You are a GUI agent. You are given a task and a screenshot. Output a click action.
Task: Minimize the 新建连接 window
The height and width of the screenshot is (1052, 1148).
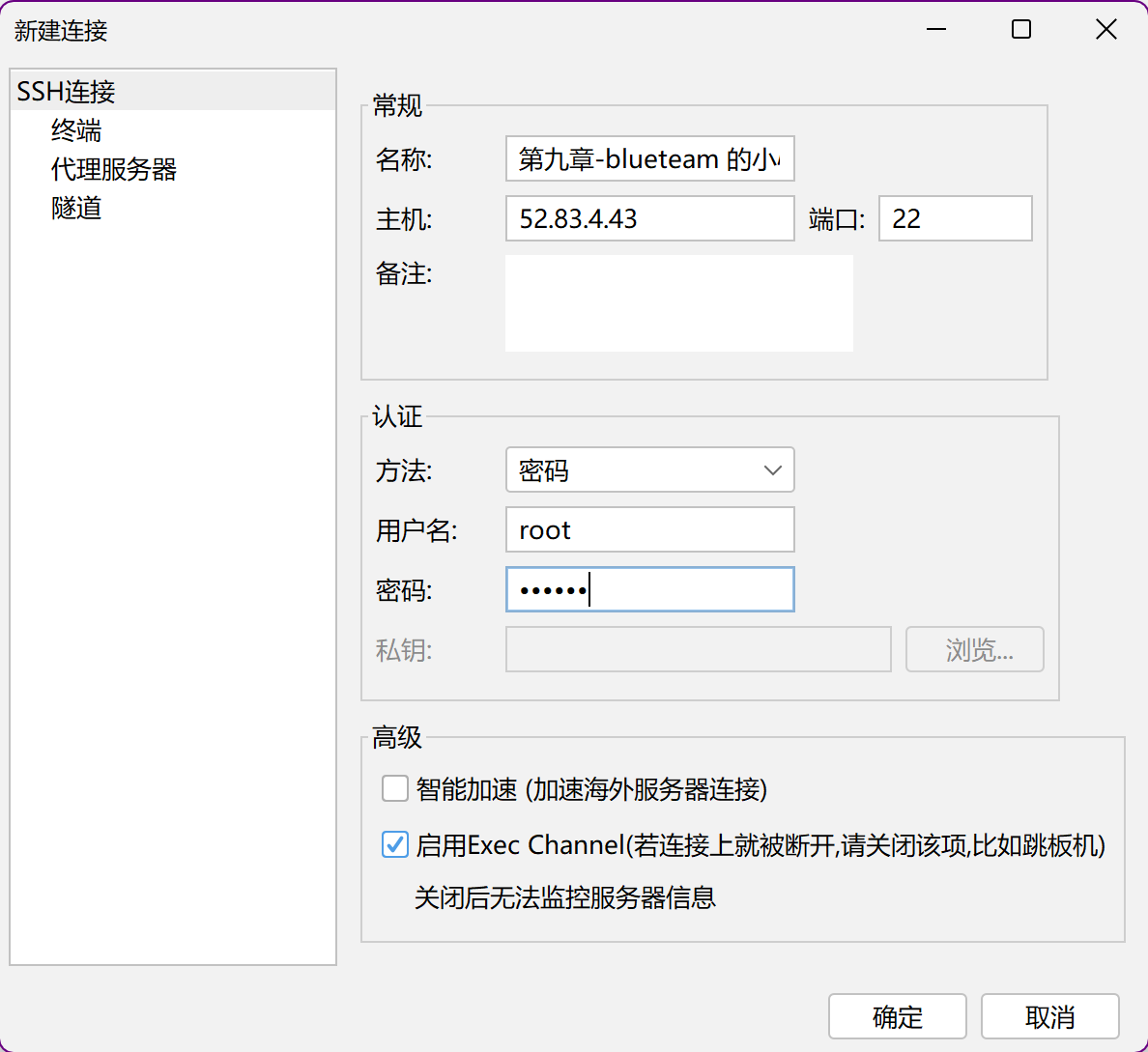[936, 30]
